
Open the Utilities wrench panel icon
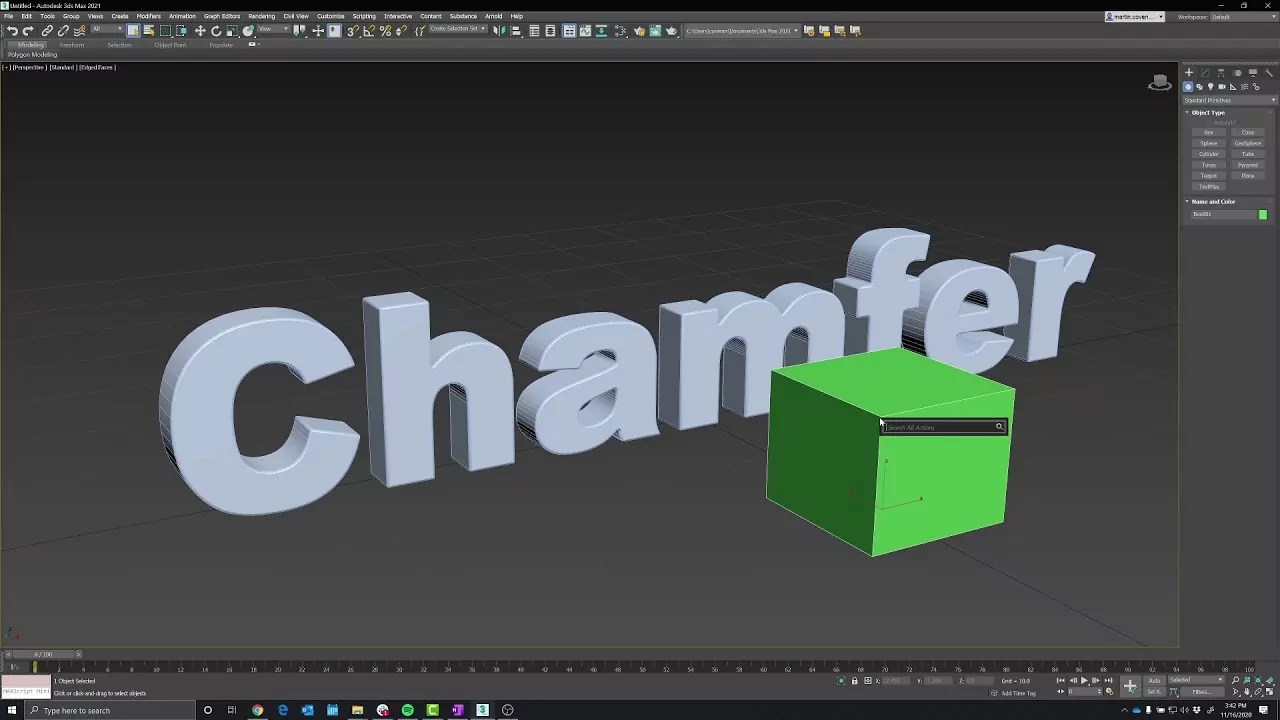[x=1269, y=73]
